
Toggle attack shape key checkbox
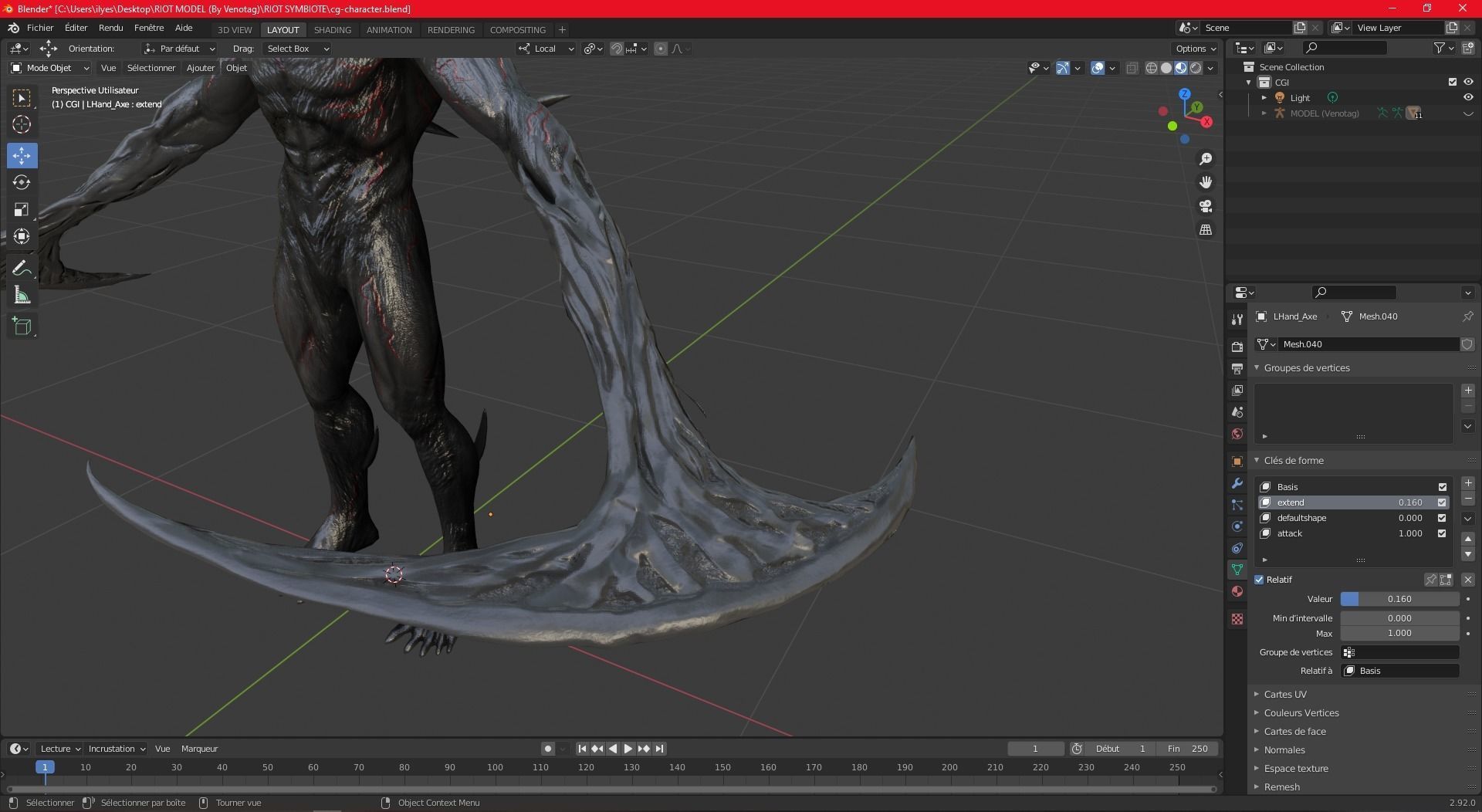(x=1442, y=533)
